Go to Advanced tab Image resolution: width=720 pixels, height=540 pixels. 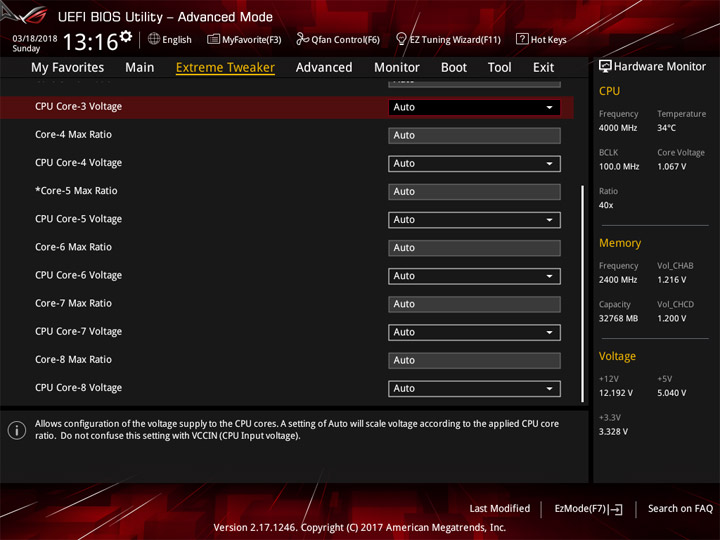point(324,68)
